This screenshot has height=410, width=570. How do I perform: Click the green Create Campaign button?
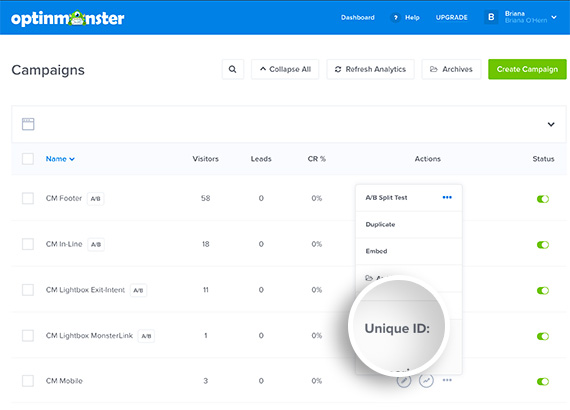[527, 69]
